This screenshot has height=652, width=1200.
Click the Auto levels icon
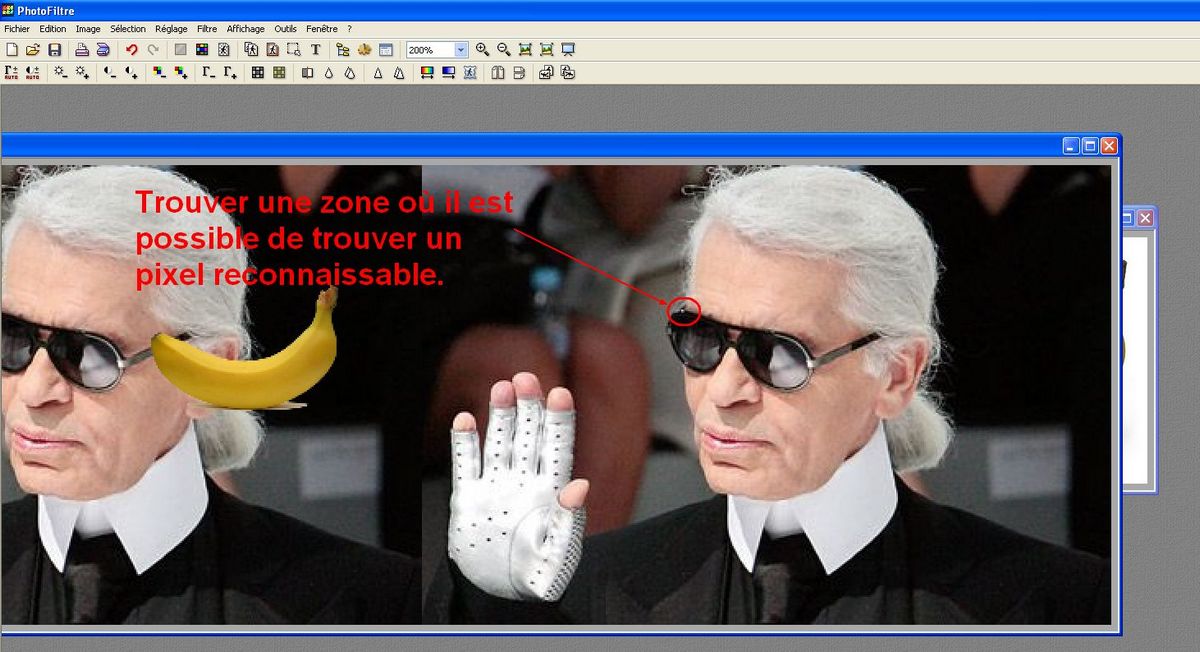[11, 72]
